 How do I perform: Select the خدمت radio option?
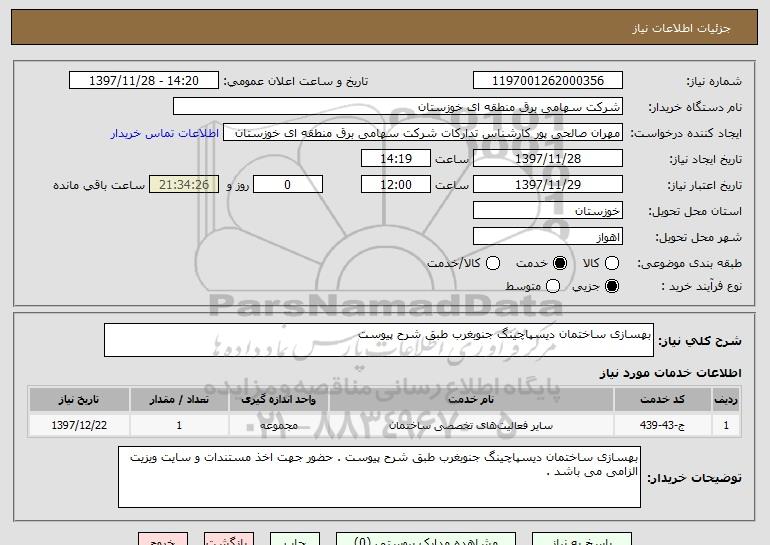point(559,263)
